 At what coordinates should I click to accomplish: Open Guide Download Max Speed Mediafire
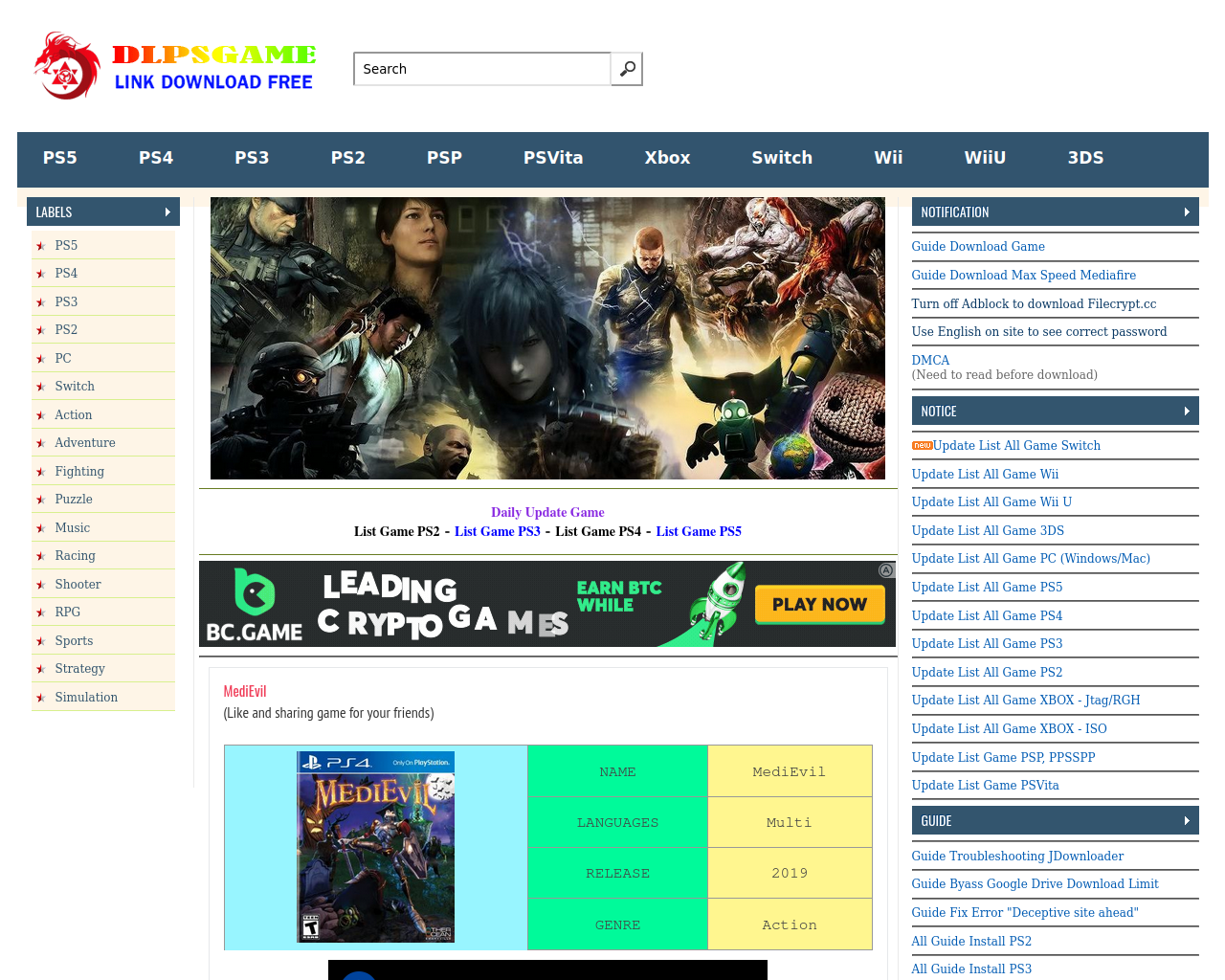coord(1024,276)
